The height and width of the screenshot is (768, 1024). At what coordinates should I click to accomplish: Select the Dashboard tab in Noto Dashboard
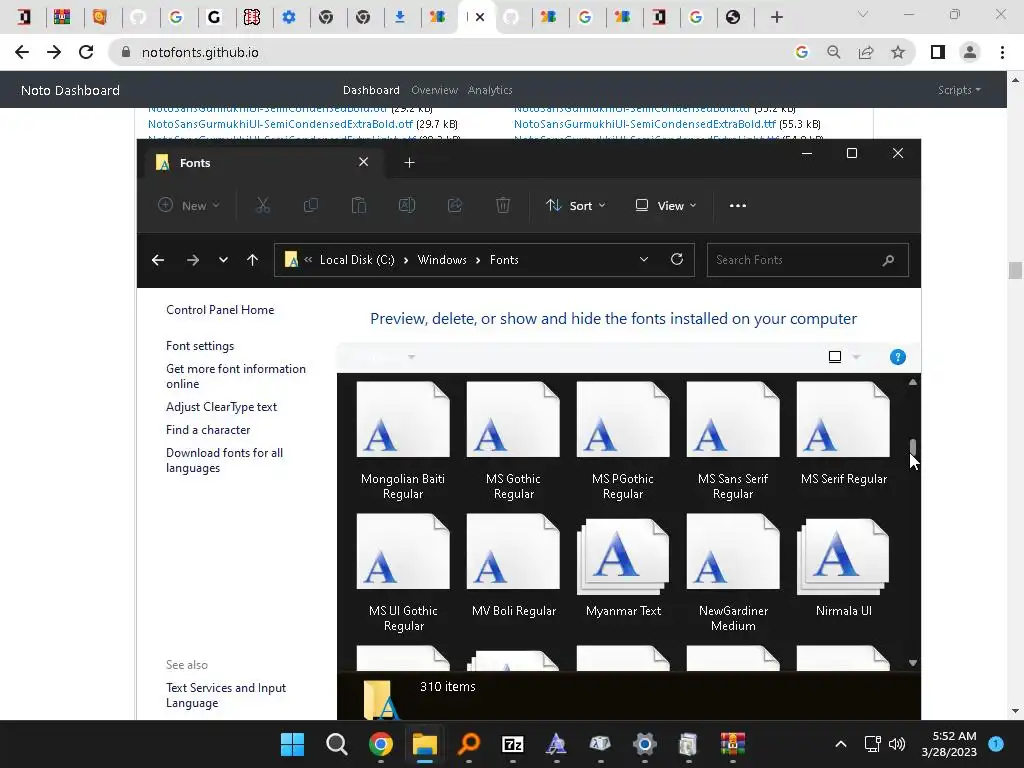click(x=371, y=90)
